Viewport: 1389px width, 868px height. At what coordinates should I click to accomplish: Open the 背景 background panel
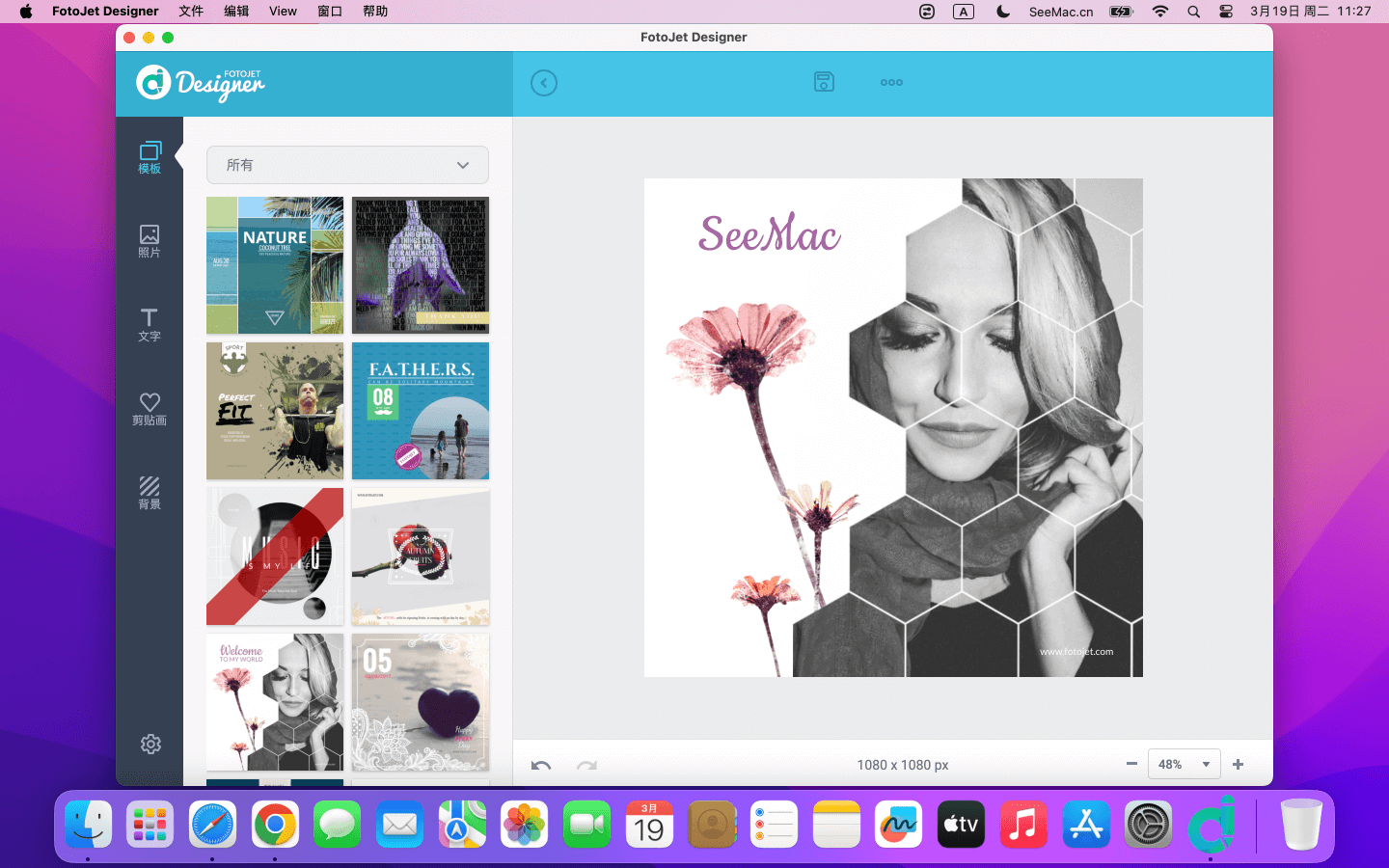[x=150, y=493]
